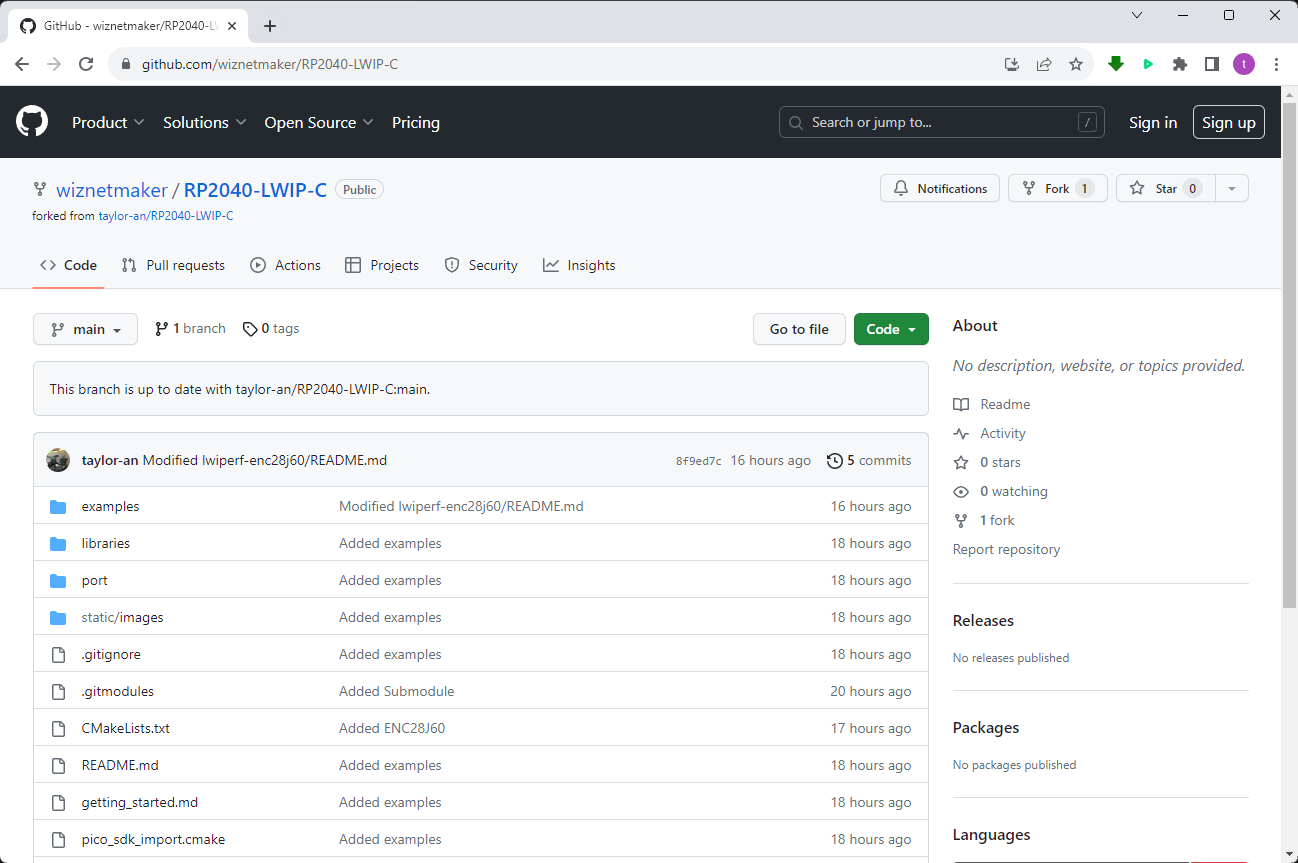Open the 5 commits history link
This screenshot has height=863, width=1298.
(x=869, y=461)
